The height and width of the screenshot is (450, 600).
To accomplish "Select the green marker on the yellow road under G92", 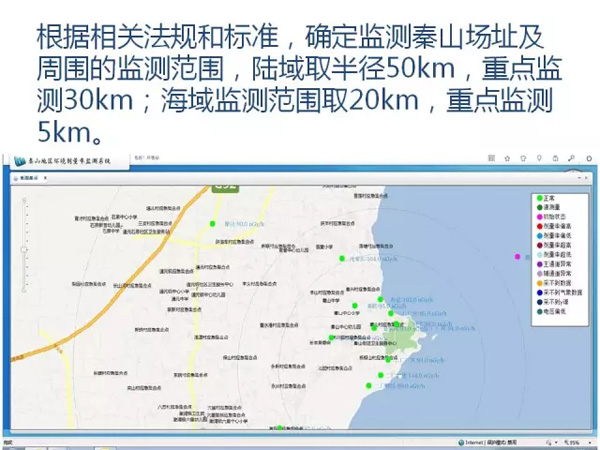I will click(213, 224).
